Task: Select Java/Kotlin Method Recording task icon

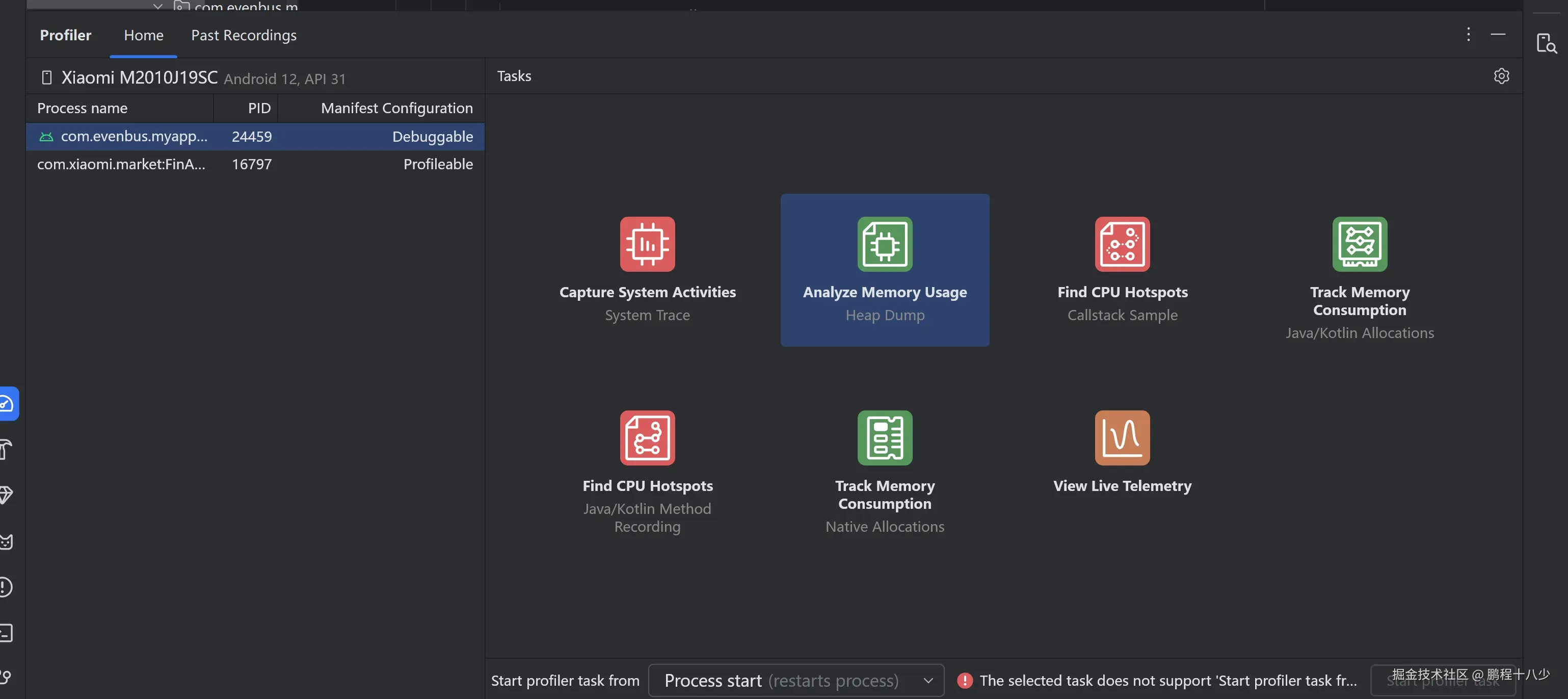Action: point(647,438)
